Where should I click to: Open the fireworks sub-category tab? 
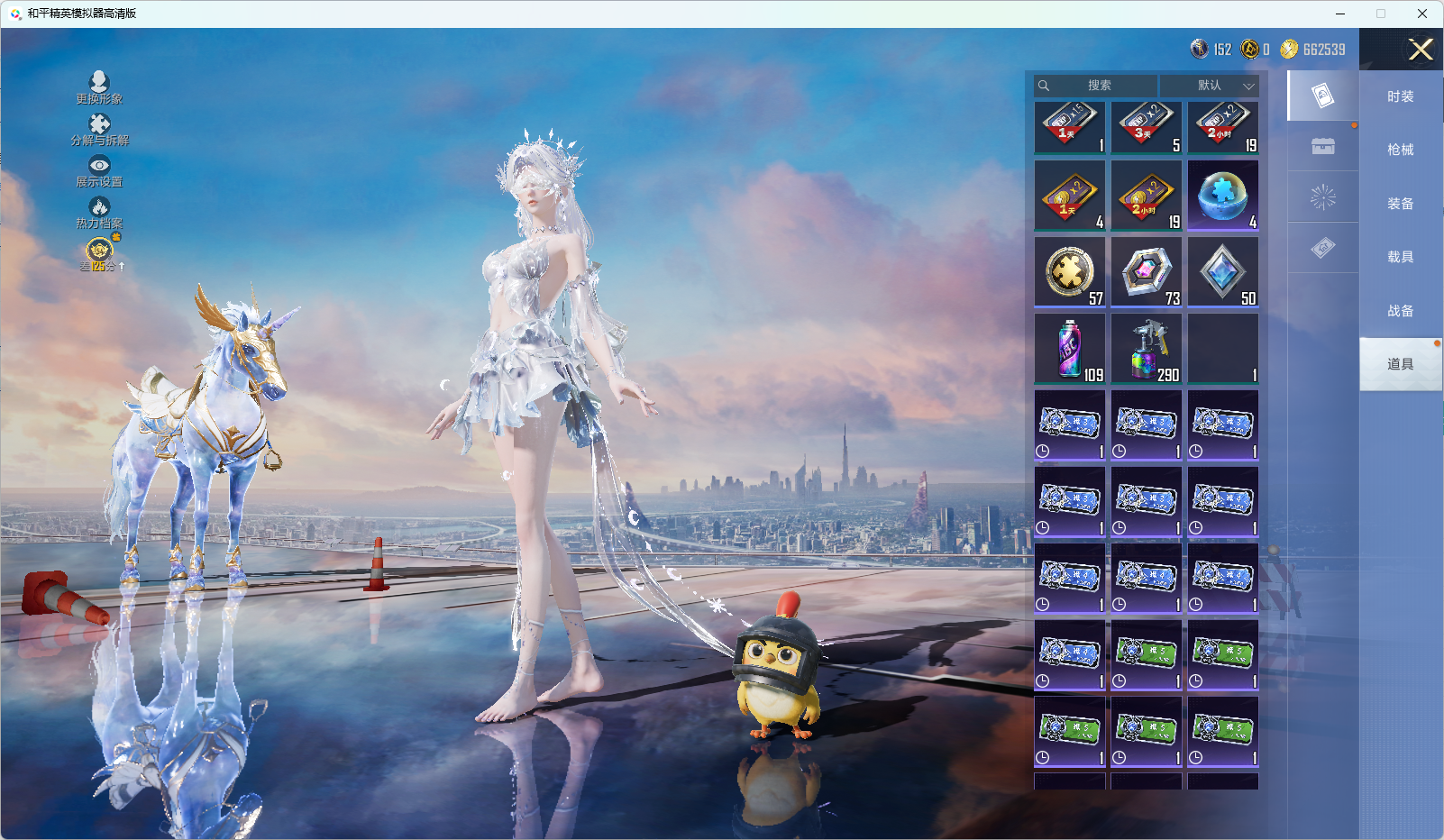tap(1322, 196)
